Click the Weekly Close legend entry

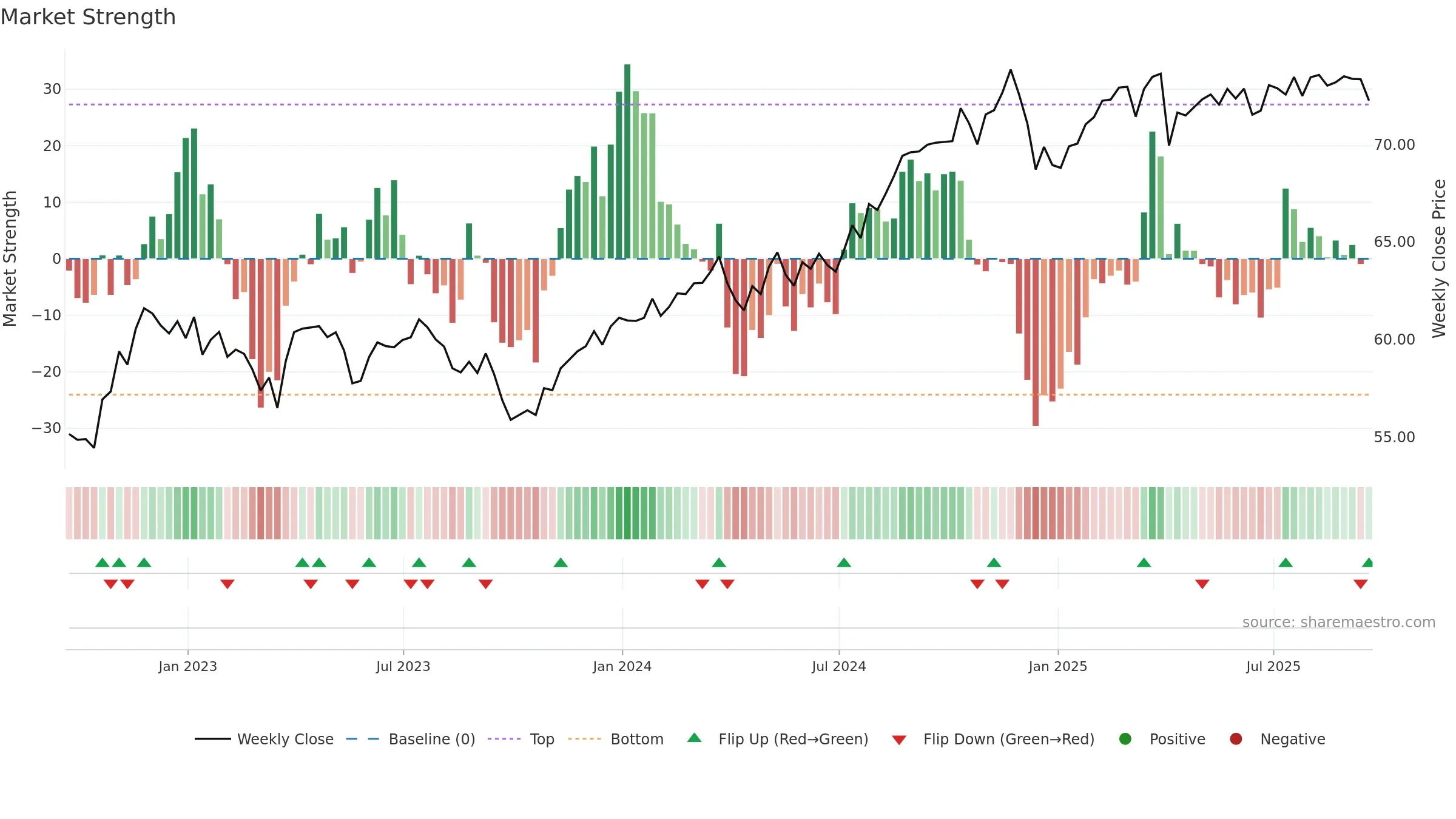click(x=264, y=739)
